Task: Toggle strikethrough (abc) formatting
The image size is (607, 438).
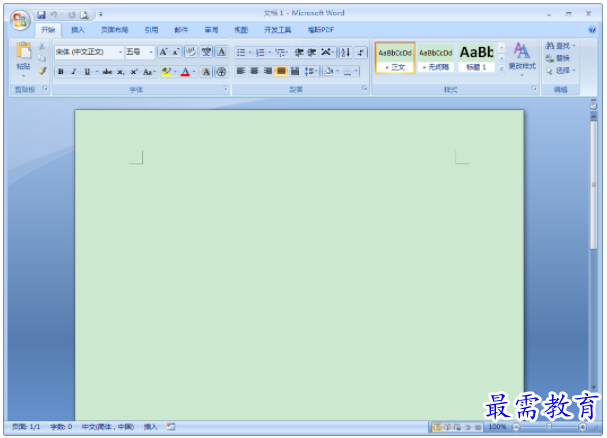Action: 107,72
